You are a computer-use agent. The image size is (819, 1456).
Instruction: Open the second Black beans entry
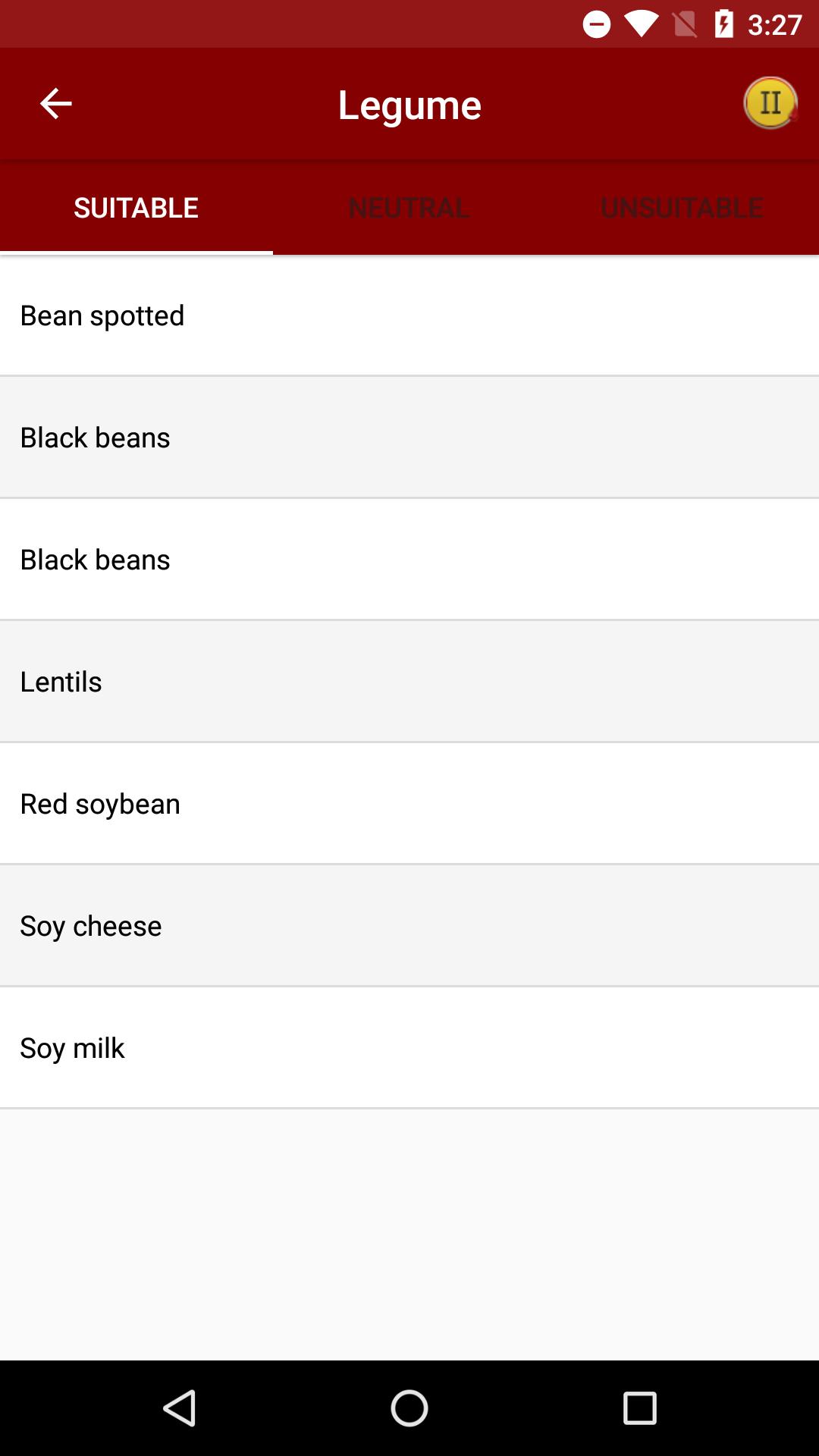click(x=409, y=560)
